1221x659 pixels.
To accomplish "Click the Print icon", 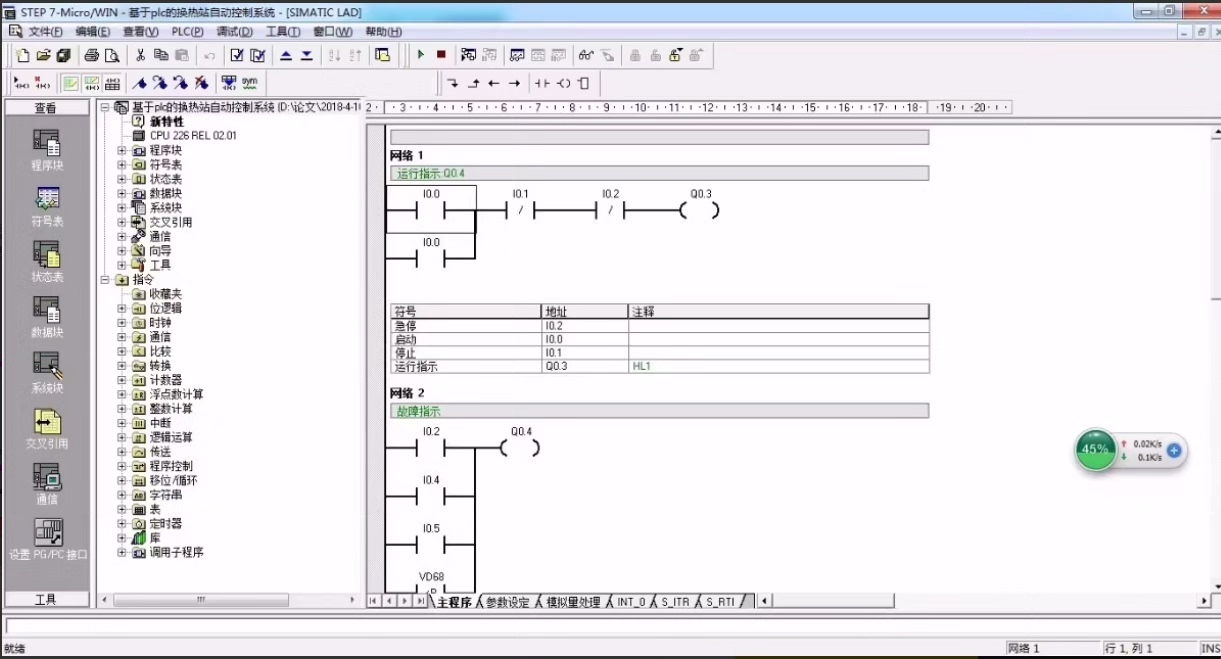I will pyautogui.click(x=92, y=55).
